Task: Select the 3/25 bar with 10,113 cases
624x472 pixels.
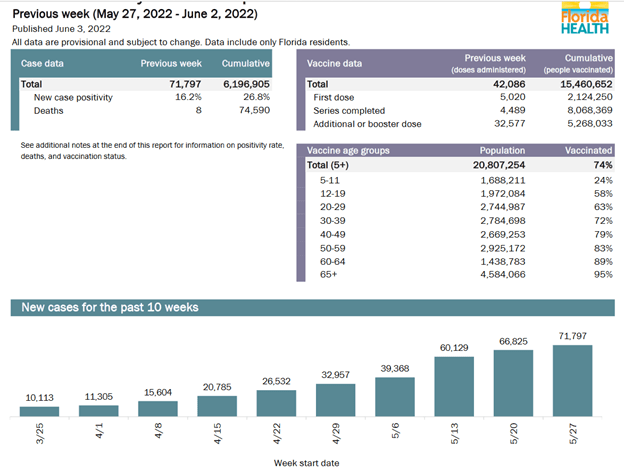Action: pyautogui.click(x=39, y=410)
